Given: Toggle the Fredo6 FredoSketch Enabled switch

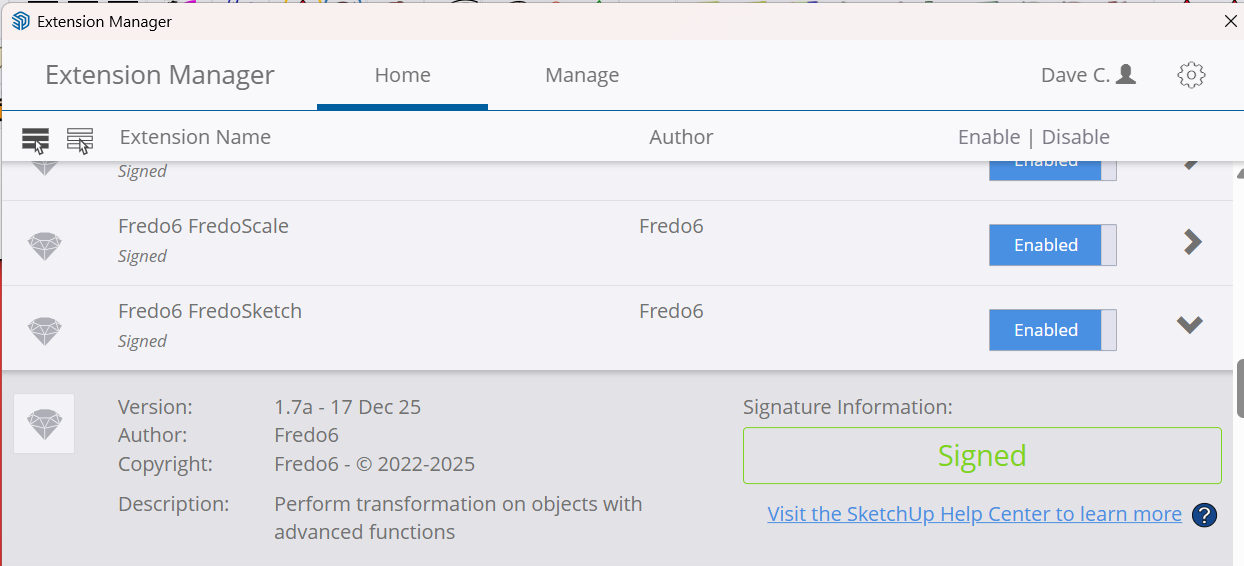Looking at the screenshot, I should click(x=1052, y=330).
